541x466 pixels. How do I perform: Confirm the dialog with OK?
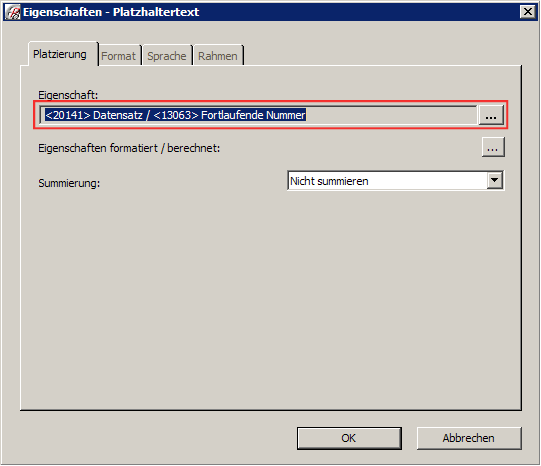tap(349, 438)
